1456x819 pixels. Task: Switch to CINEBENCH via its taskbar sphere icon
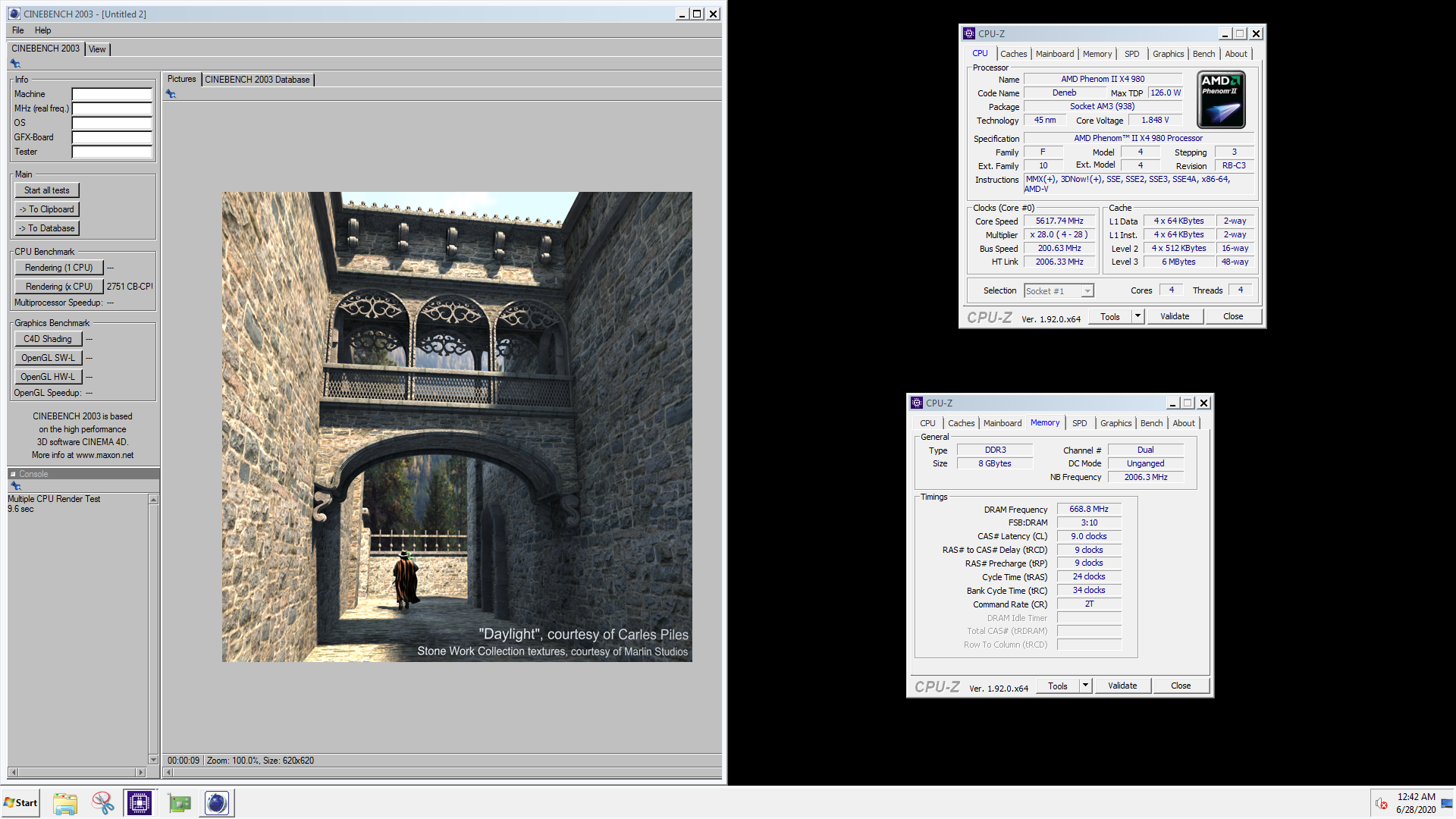[217, 803]
